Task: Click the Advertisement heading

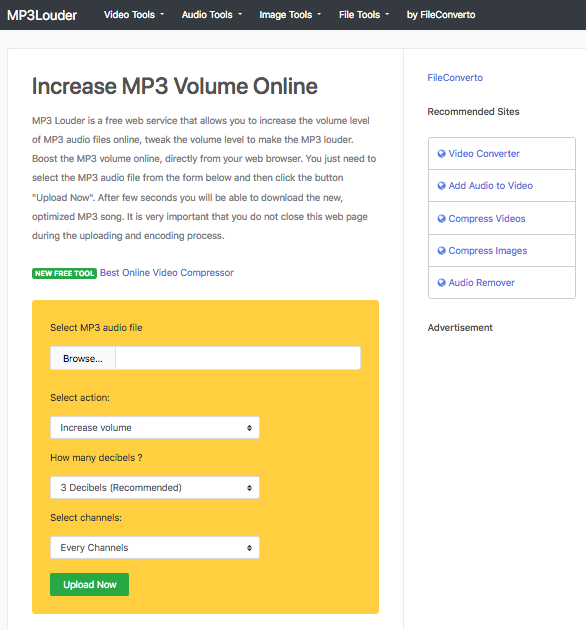Action: [460, 328]
